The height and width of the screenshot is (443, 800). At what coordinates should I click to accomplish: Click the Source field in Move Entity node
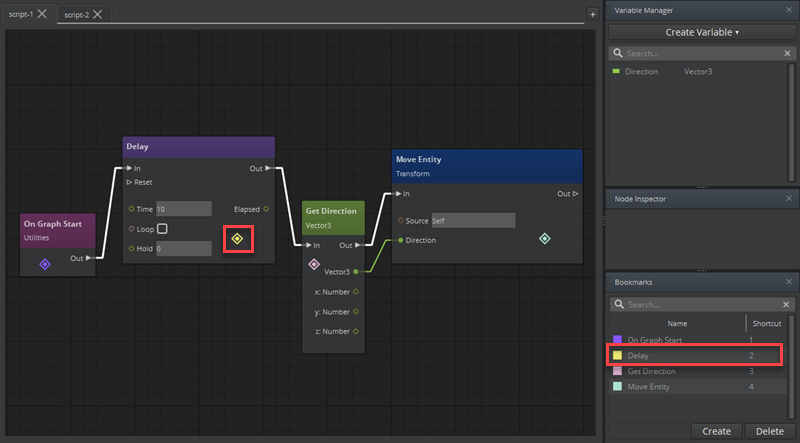coord(472,220)
